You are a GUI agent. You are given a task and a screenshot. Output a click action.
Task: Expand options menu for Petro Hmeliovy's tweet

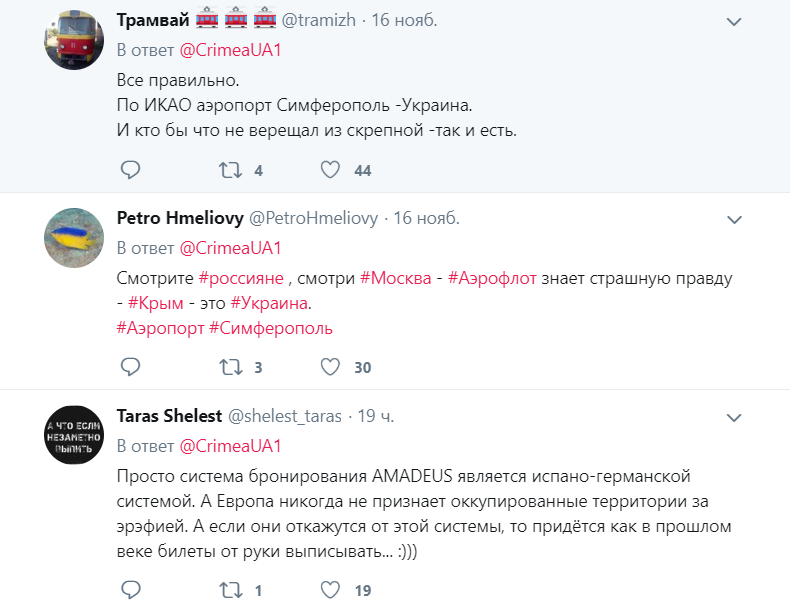[x=735, y=218]
